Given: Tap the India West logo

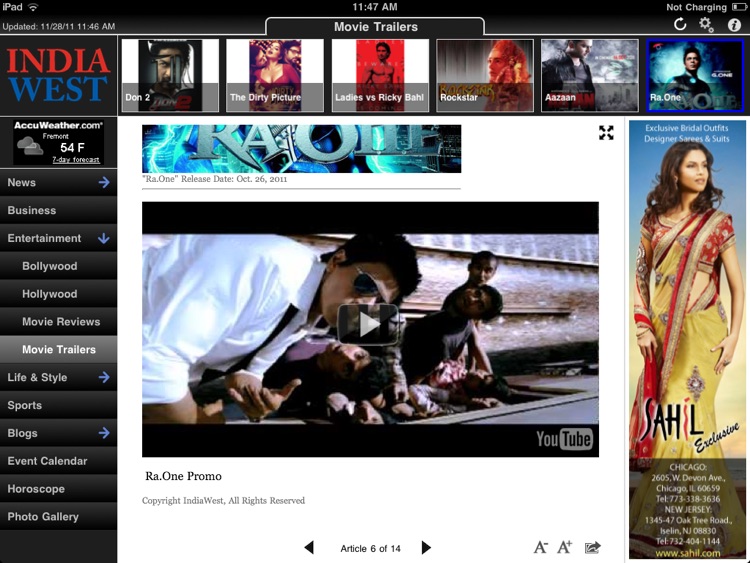Looking at the screenshot, I should pyautogui.click(x=58, y=75).
